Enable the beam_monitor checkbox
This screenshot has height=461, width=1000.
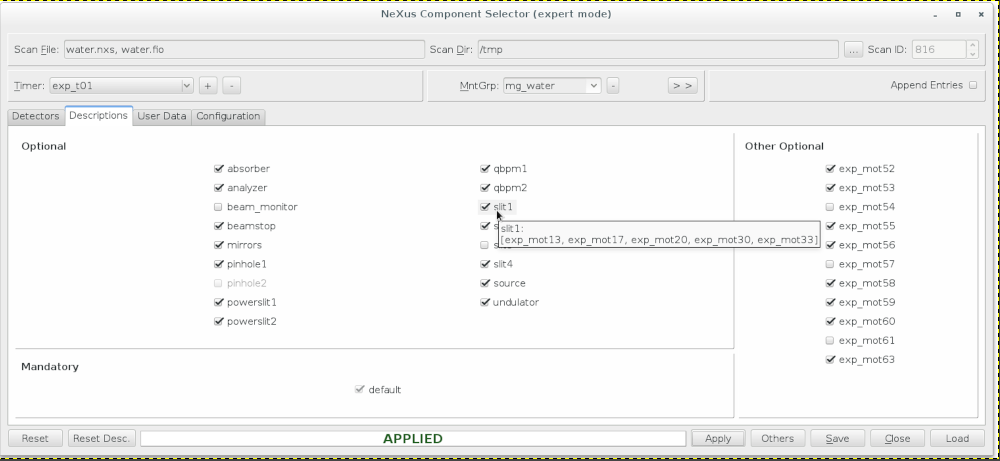[x=219, y=207]
